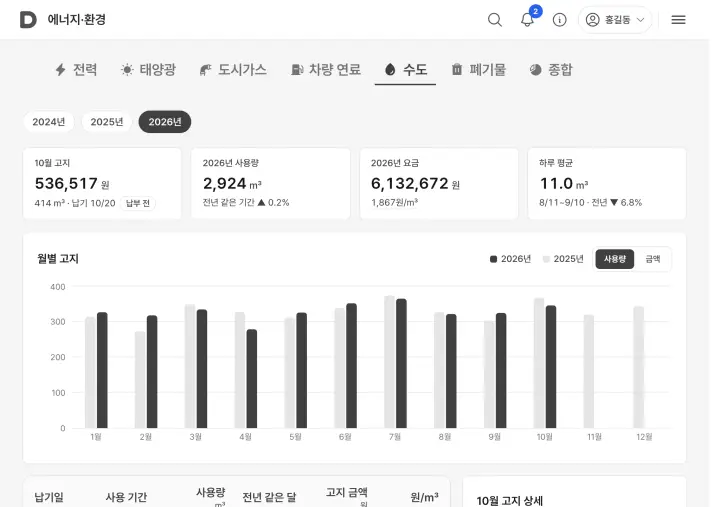Switch to the 태양광 tab

148,70
